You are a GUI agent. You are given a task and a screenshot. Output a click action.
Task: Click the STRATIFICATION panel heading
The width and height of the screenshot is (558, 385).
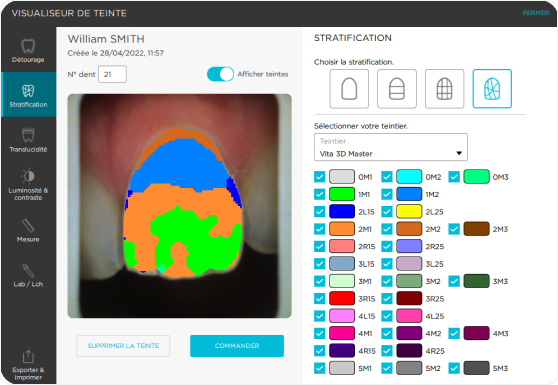(353, 38)
